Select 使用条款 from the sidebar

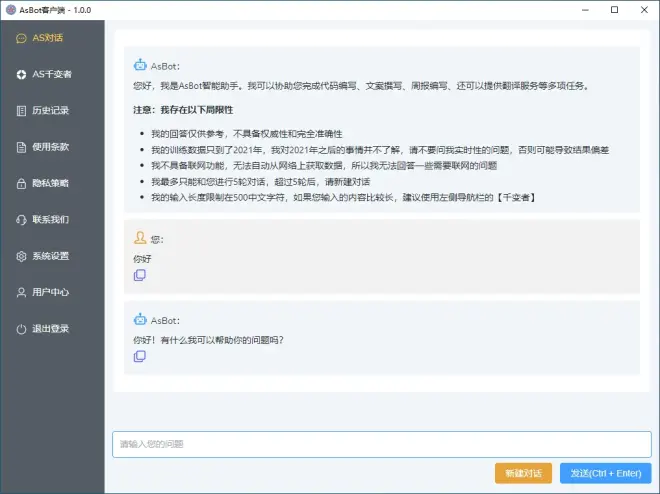point(50,147)
